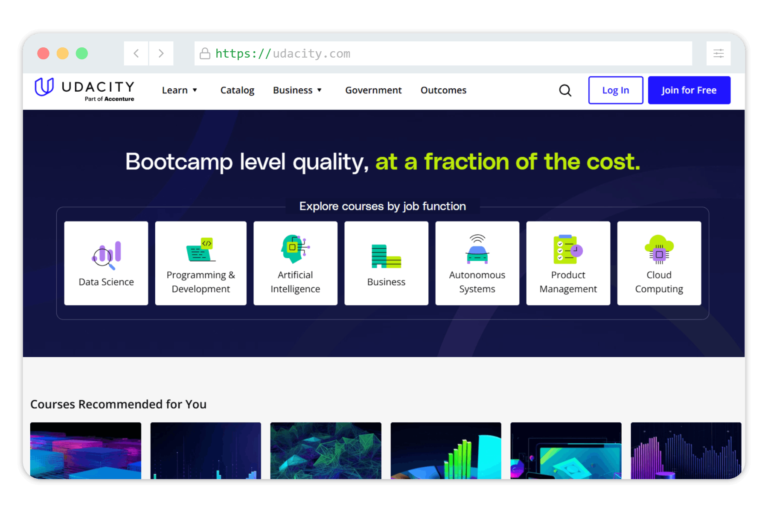The image size is (768, 512).
Task: Expand the Business dropdown in navbar
Action: 297,90
